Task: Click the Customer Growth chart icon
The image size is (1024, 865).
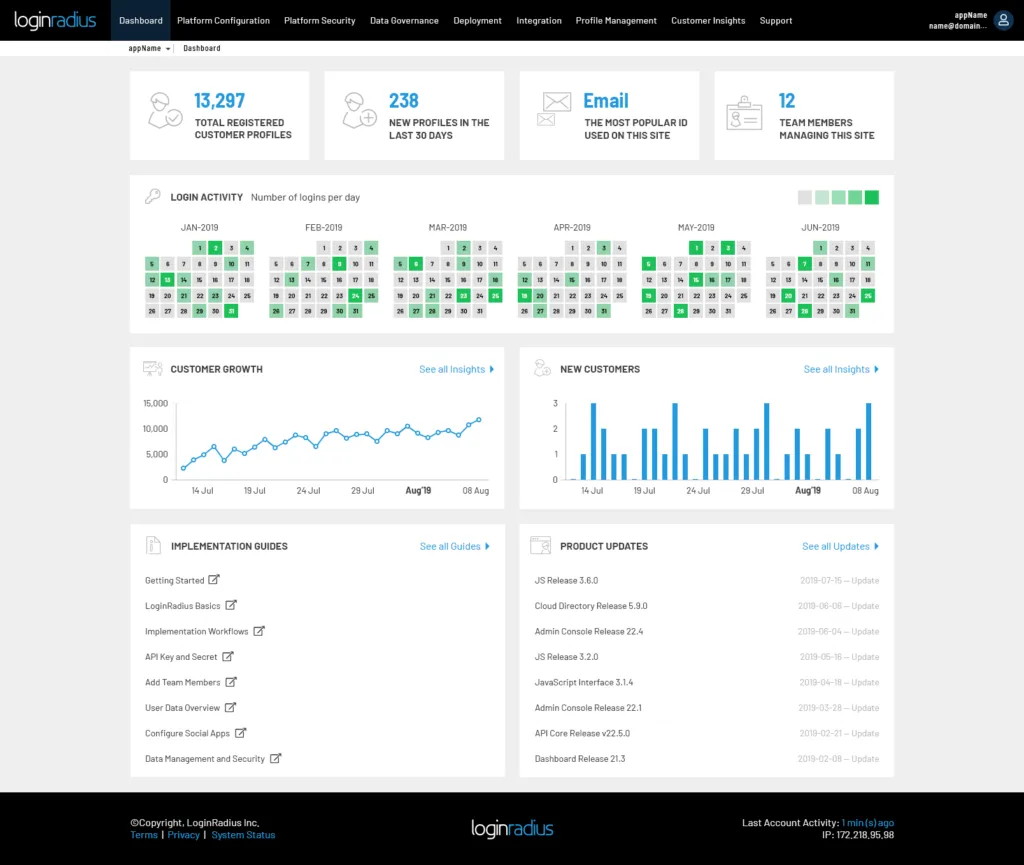Action: [x=153, y=369]
